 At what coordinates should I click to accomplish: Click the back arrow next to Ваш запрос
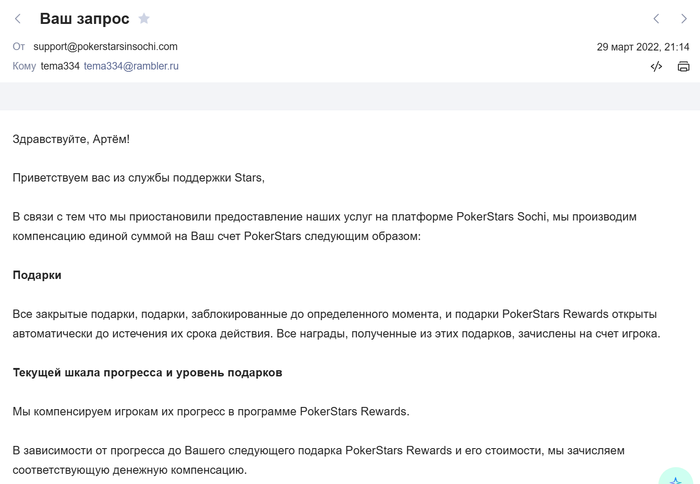point(18,19)
